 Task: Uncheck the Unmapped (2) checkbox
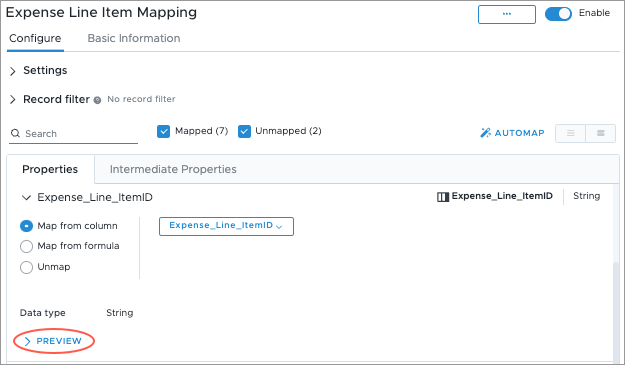244,131
